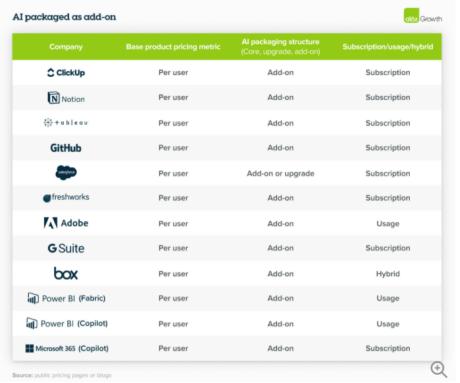Screen dimensions: 460x383
Task: Click the AI packaging structure header
Action: 280,47
